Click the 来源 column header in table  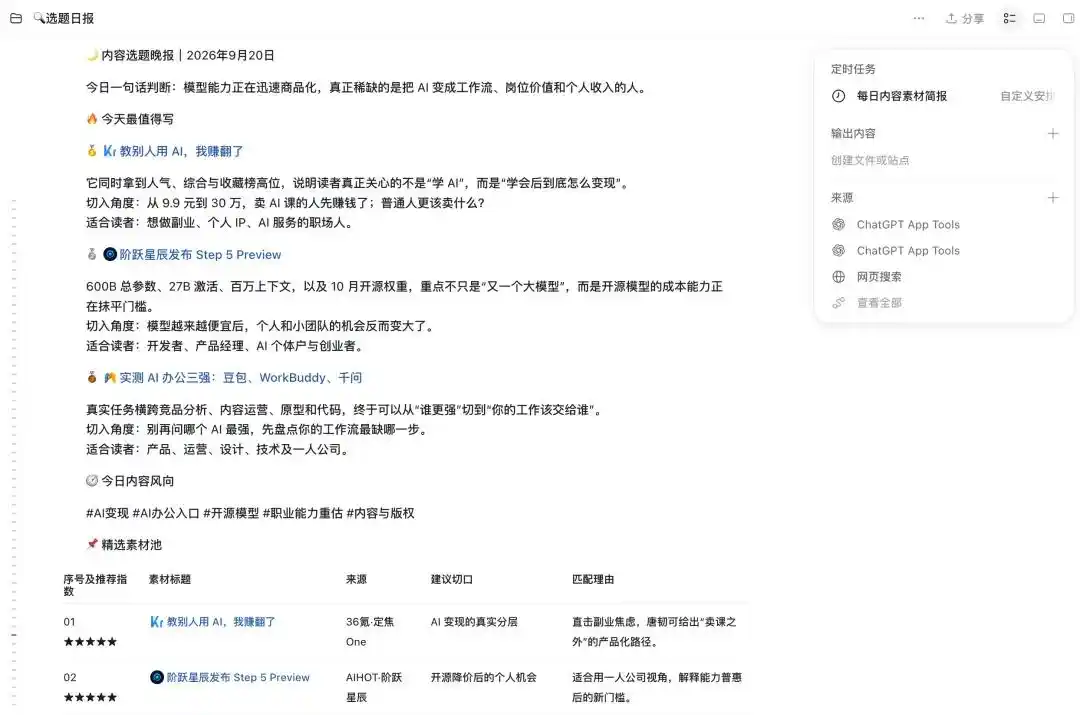click(356, 579)
